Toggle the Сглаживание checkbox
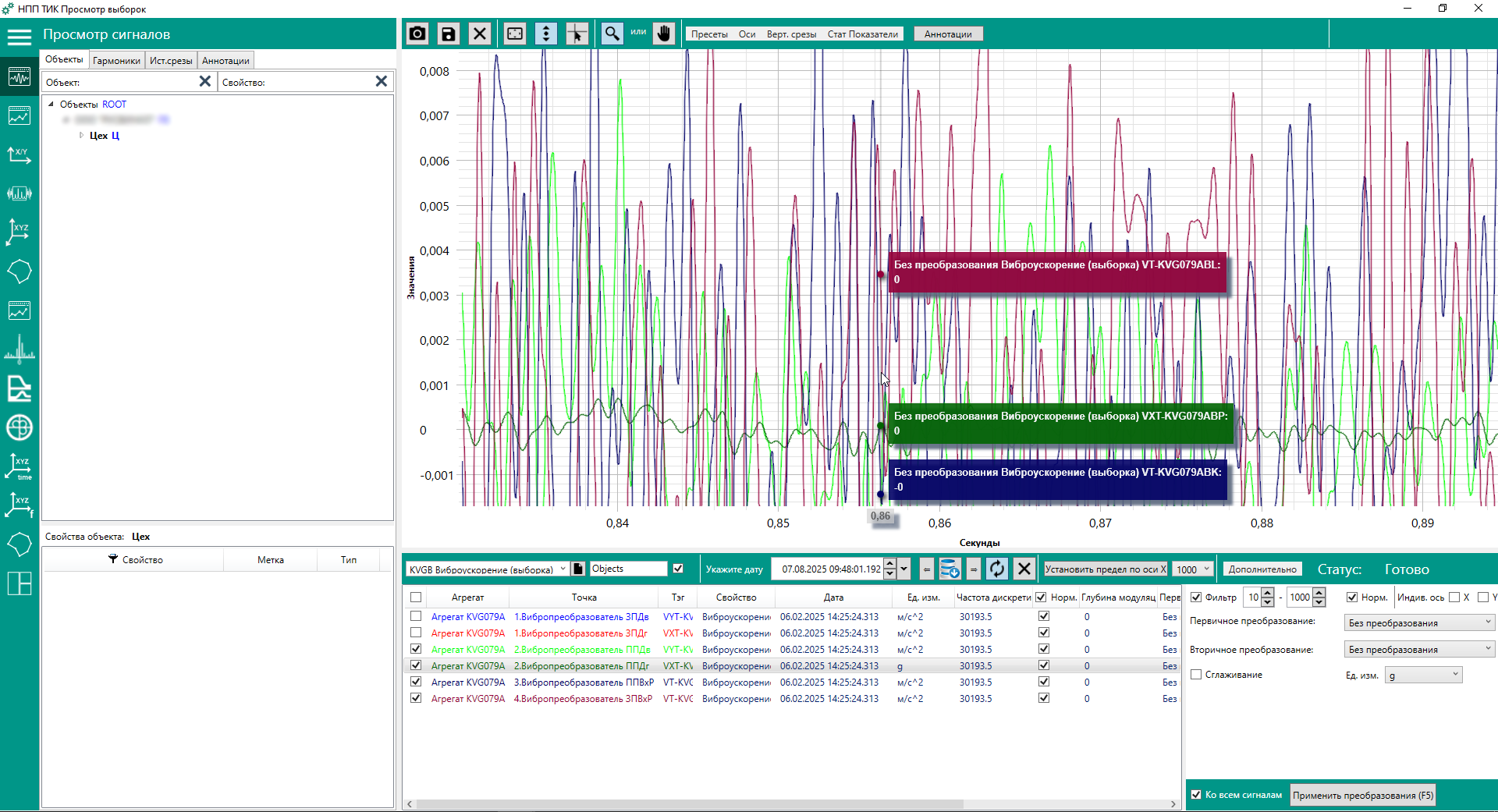The width and height of the screenshot is (1498, 812). click(1196, 675)
